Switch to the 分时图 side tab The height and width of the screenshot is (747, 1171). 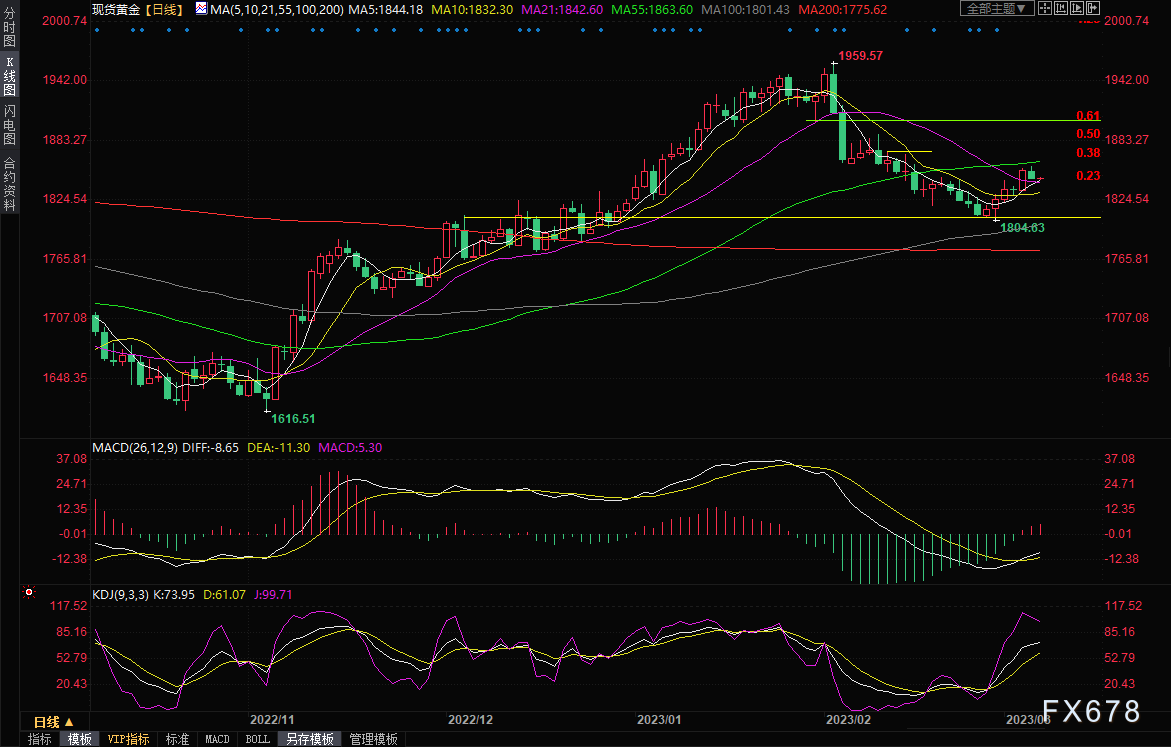(x=9, y=26)
